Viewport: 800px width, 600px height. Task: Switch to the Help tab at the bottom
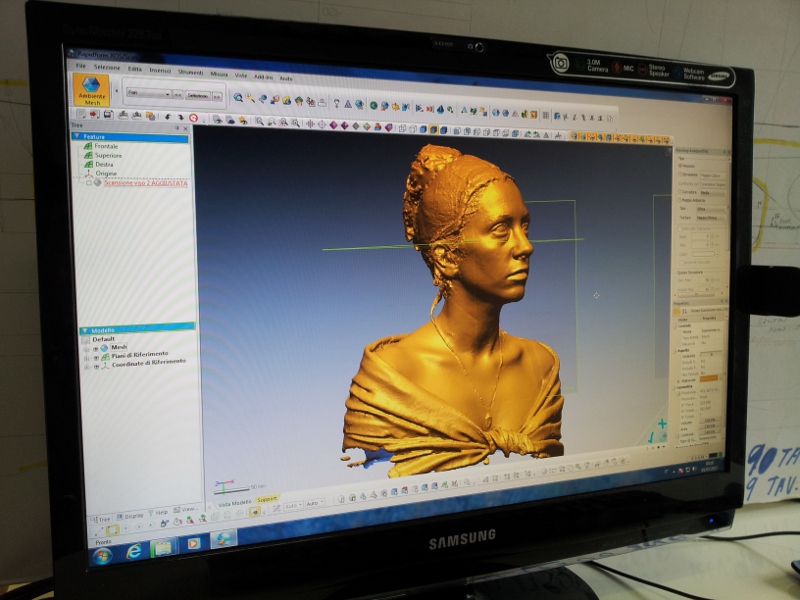(158, 513)
